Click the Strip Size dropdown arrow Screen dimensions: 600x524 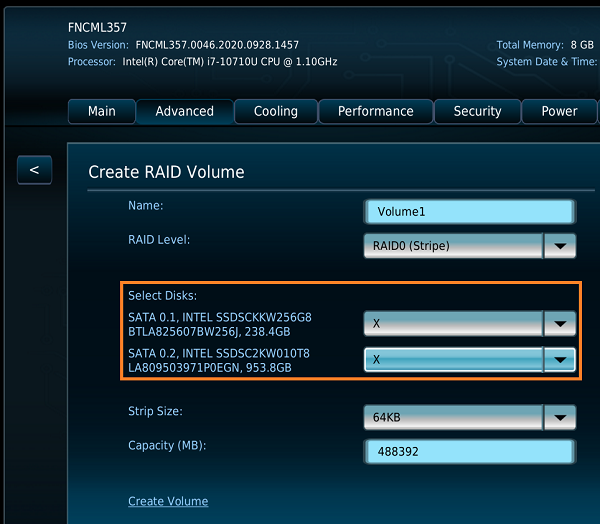pyautogui.click(x=560, y=416)
